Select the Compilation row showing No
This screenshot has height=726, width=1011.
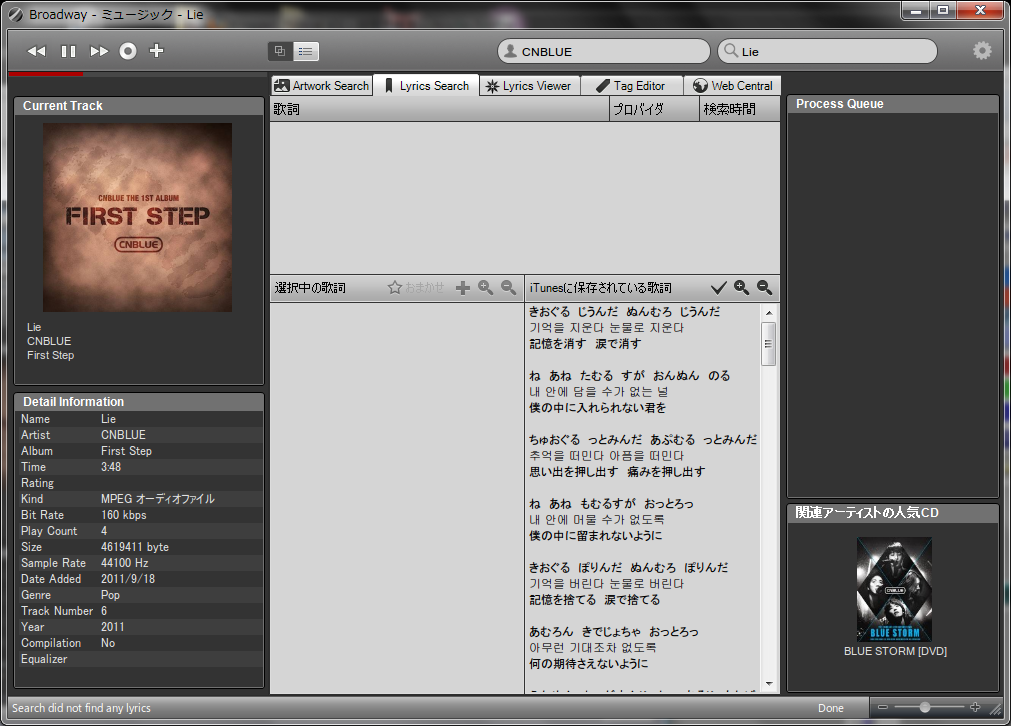tap(139, 643)
